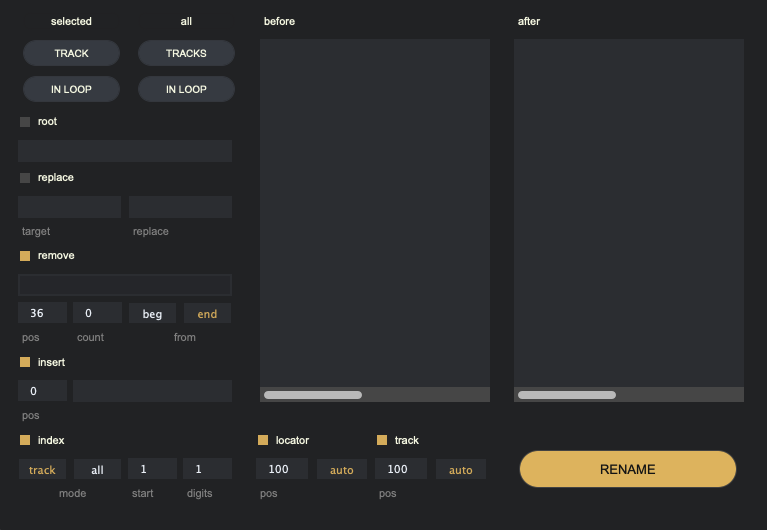Click the insert text field
Viewport: 767px width, 530px height.
point(152,391)
